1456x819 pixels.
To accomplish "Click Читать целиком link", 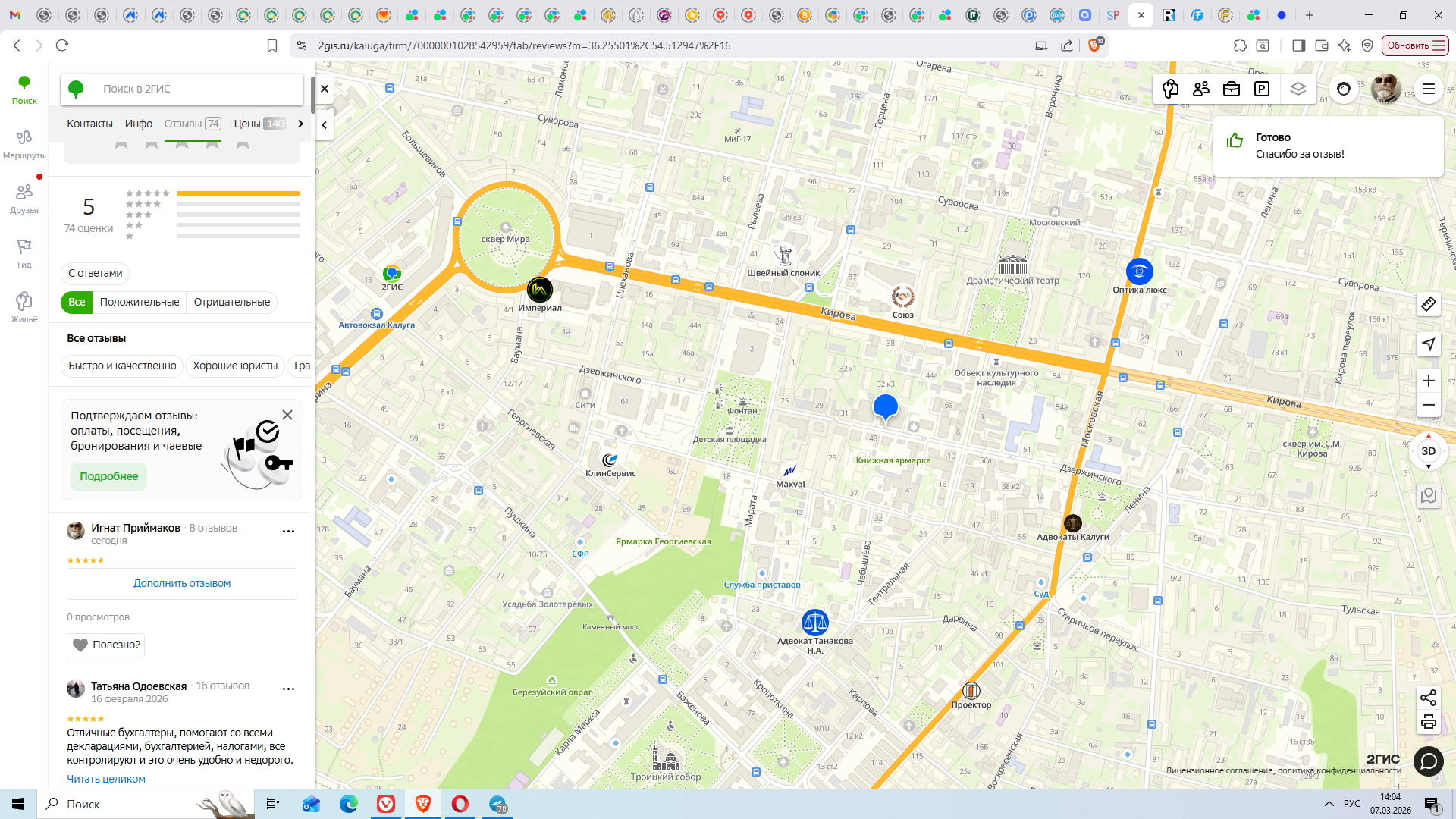I will (x=106, y=779).
